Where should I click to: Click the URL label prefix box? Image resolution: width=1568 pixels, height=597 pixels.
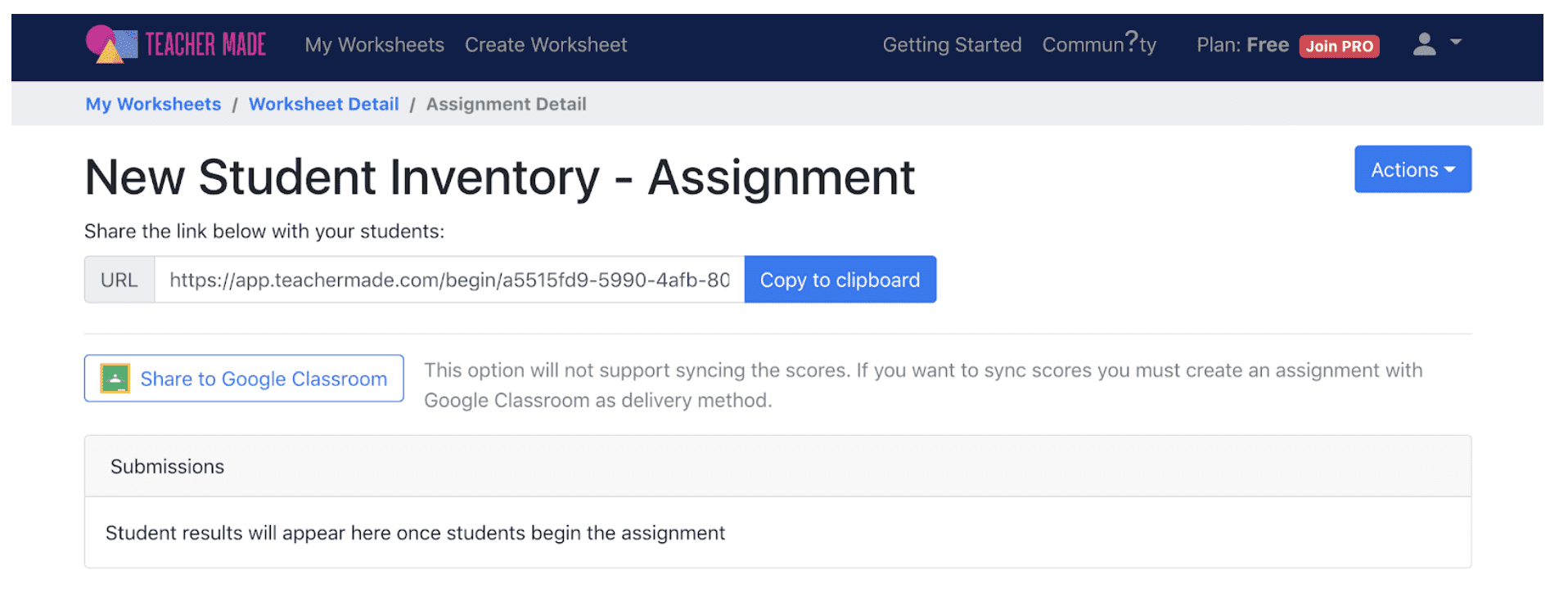pyautogui.click(x=119, y=279)
